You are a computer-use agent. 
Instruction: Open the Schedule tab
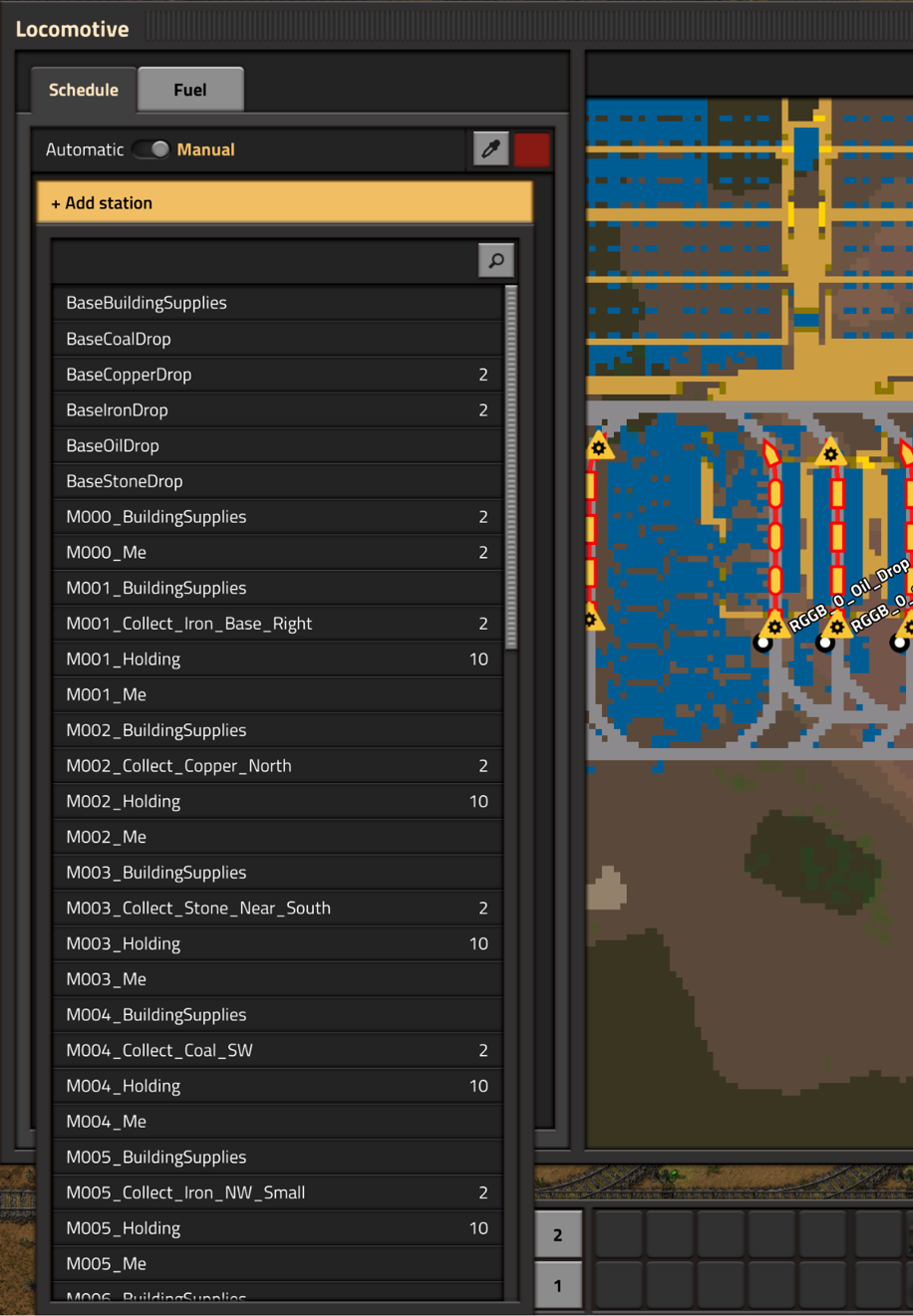[84, 90]
